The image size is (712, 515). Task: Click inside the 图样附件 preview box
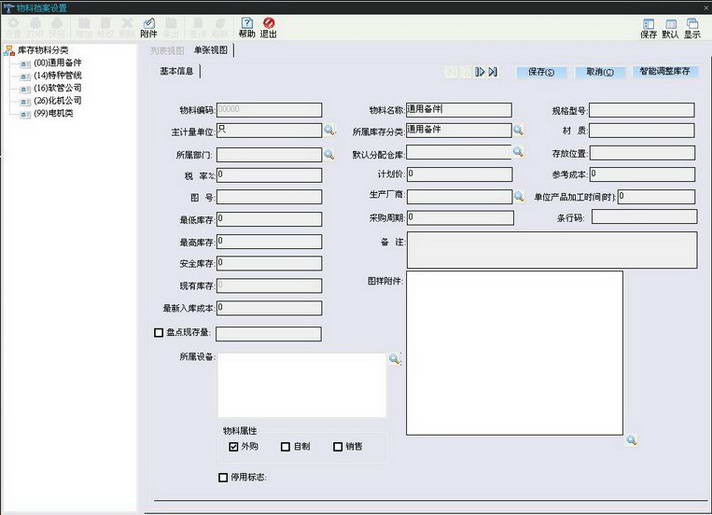coord(514,353)
